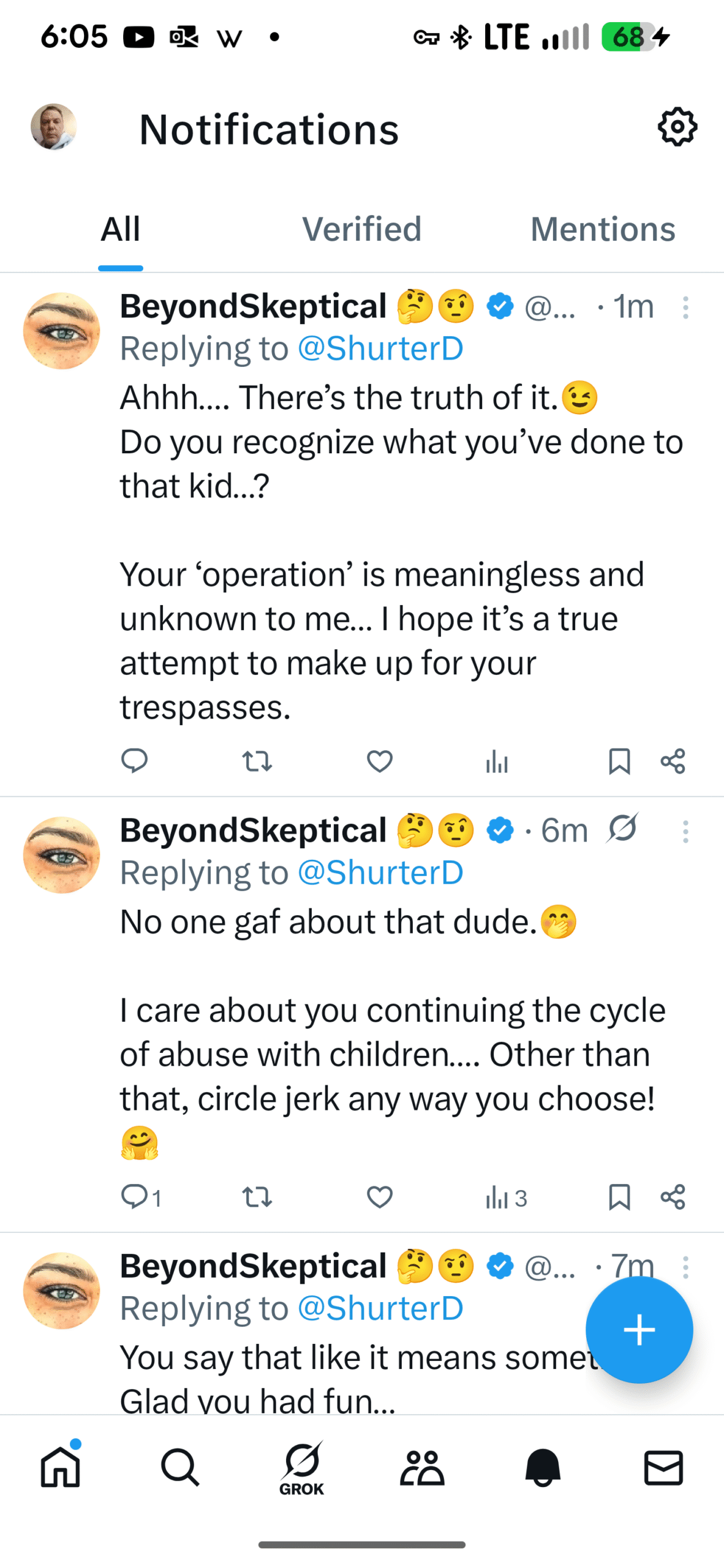Open the search magnifier in bottom navigation

(x=180, y=1467)
